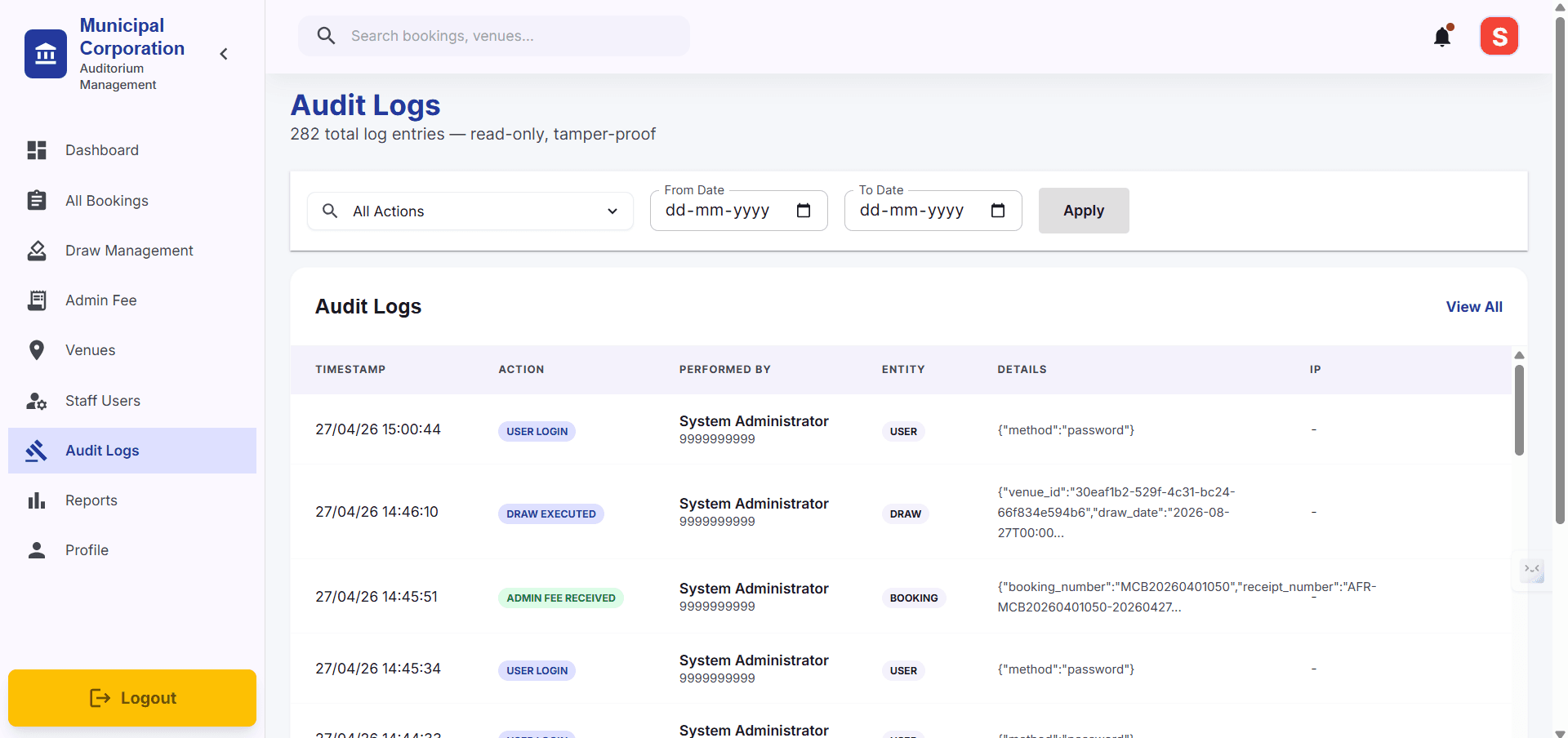Image resolution: width=1568 pixels, height=738 pixels.
Task: Click the Reports bar chart icon
Action: (37, 500)
